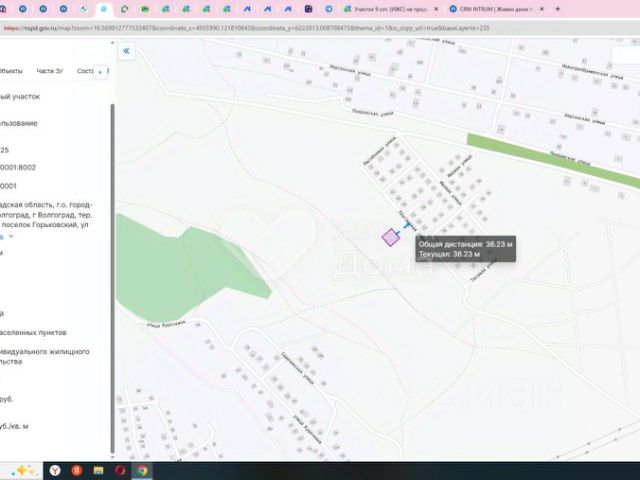The image size is (640, 480).
Task: Switch to the tab with dark purple square icon
Action: (309, 9)
